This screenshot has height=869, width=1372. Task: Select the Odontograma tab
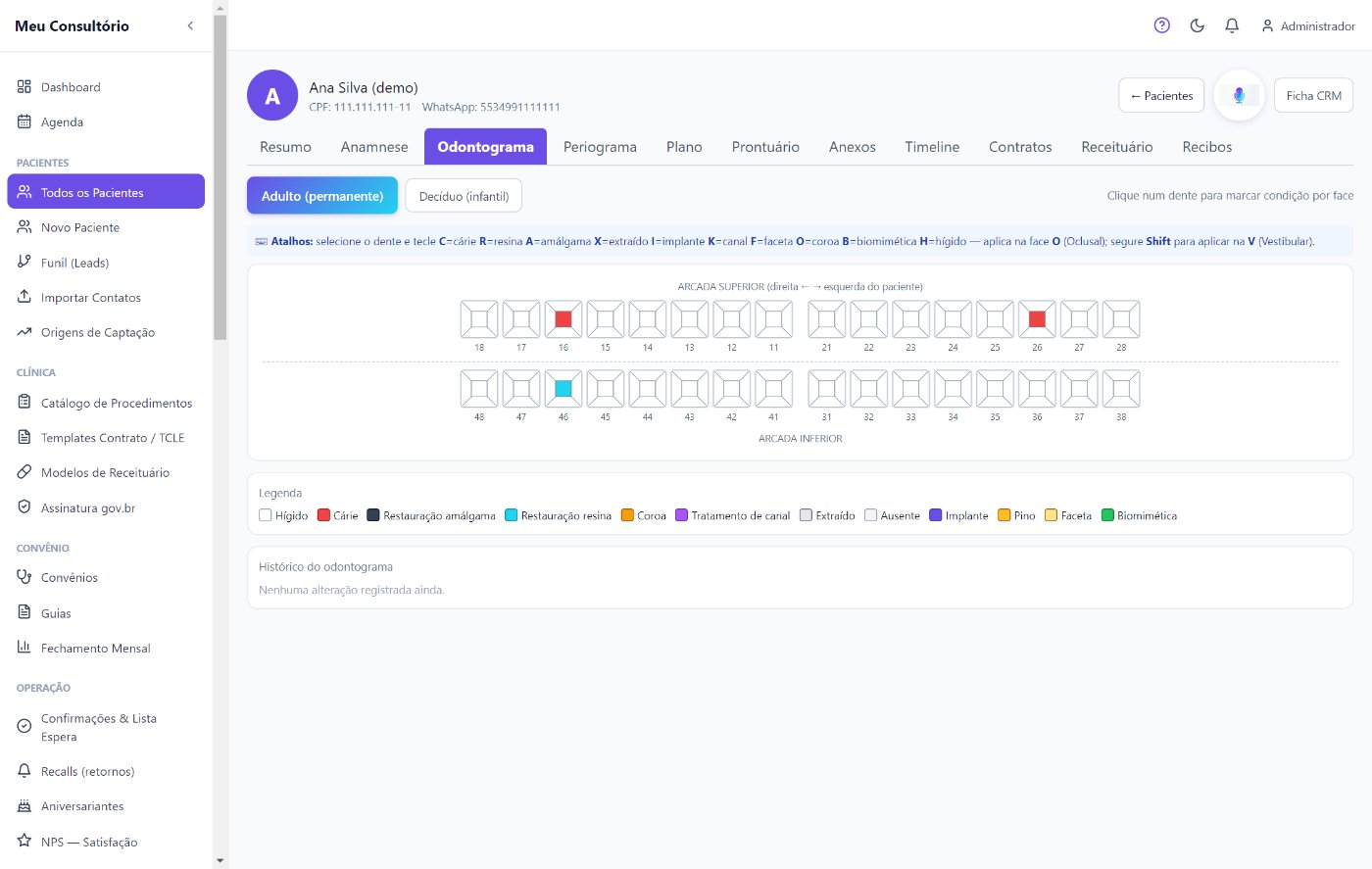point(485,147)
